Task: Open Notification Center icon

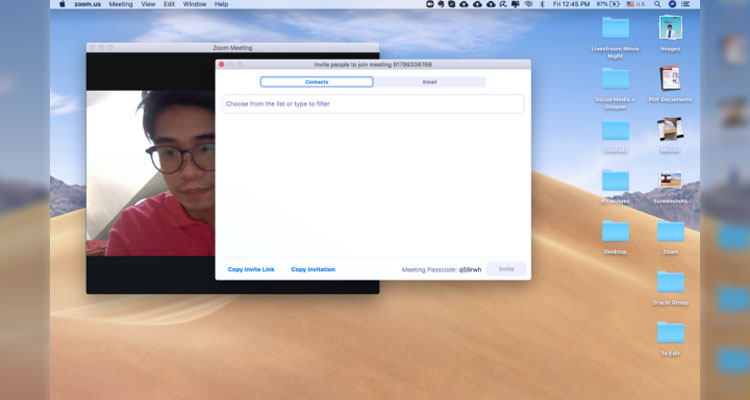Action: pyautogui.click(x=685, y=4)
